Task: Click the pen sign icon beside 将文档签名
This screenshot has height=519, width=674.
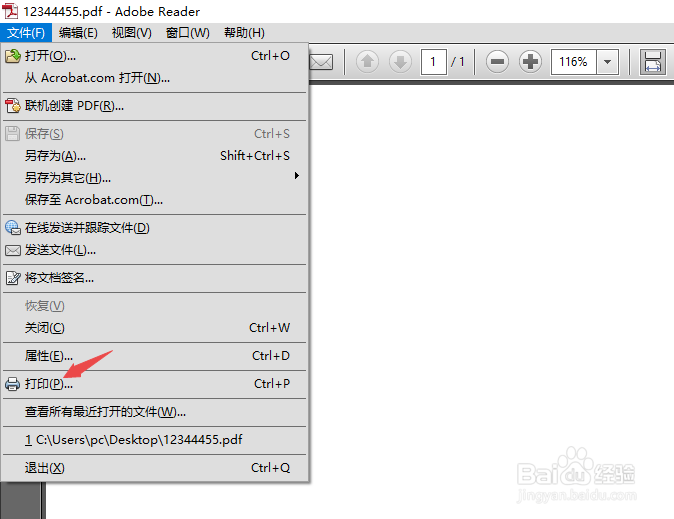Action: click(13, 278)
